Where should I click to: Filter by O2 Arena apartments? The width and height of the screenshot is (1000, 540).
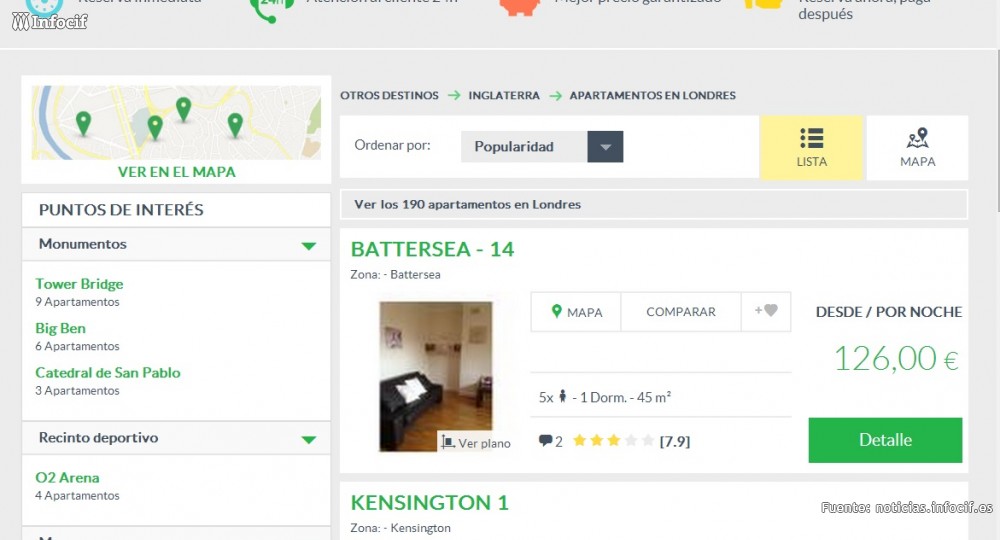(x=67, y=478)
